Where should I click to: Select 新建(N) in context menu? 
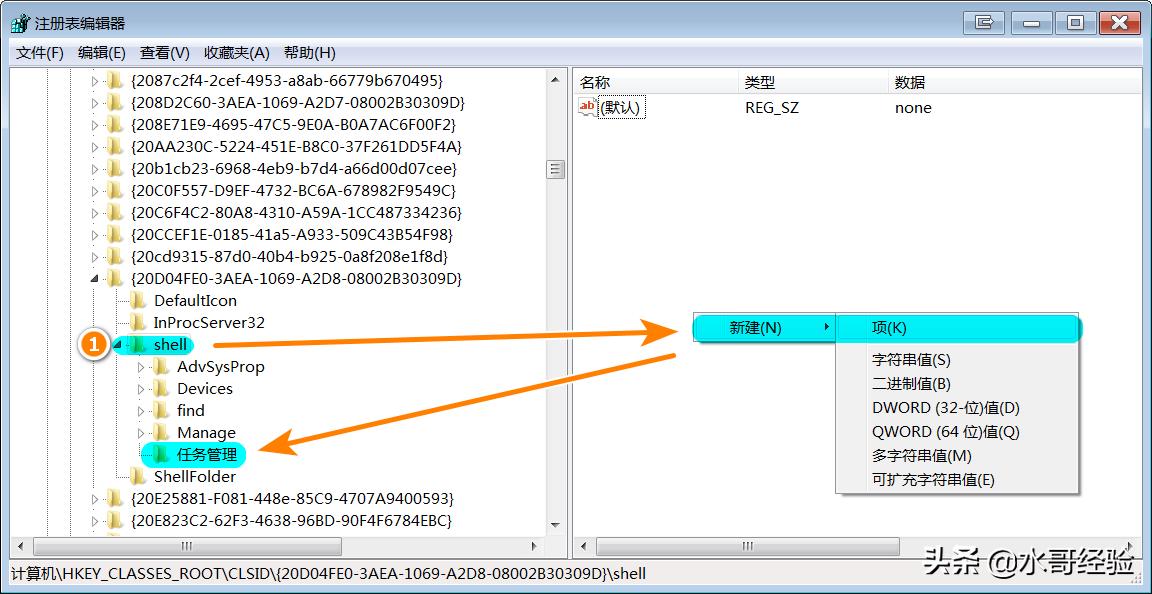(764, 328)
